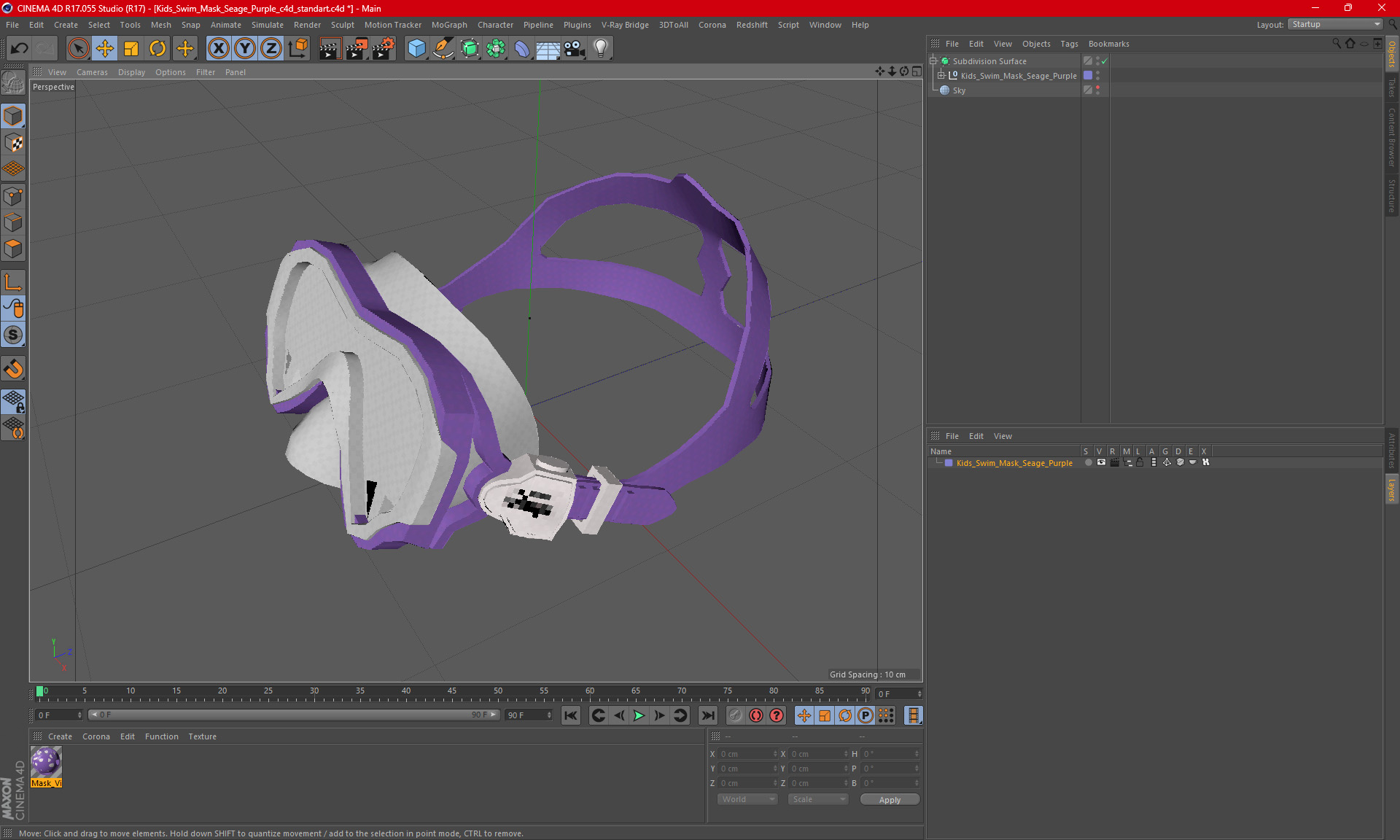Open Material Manager Create menu
This screenshot has height=840, width=1400.
pos(60,736)
